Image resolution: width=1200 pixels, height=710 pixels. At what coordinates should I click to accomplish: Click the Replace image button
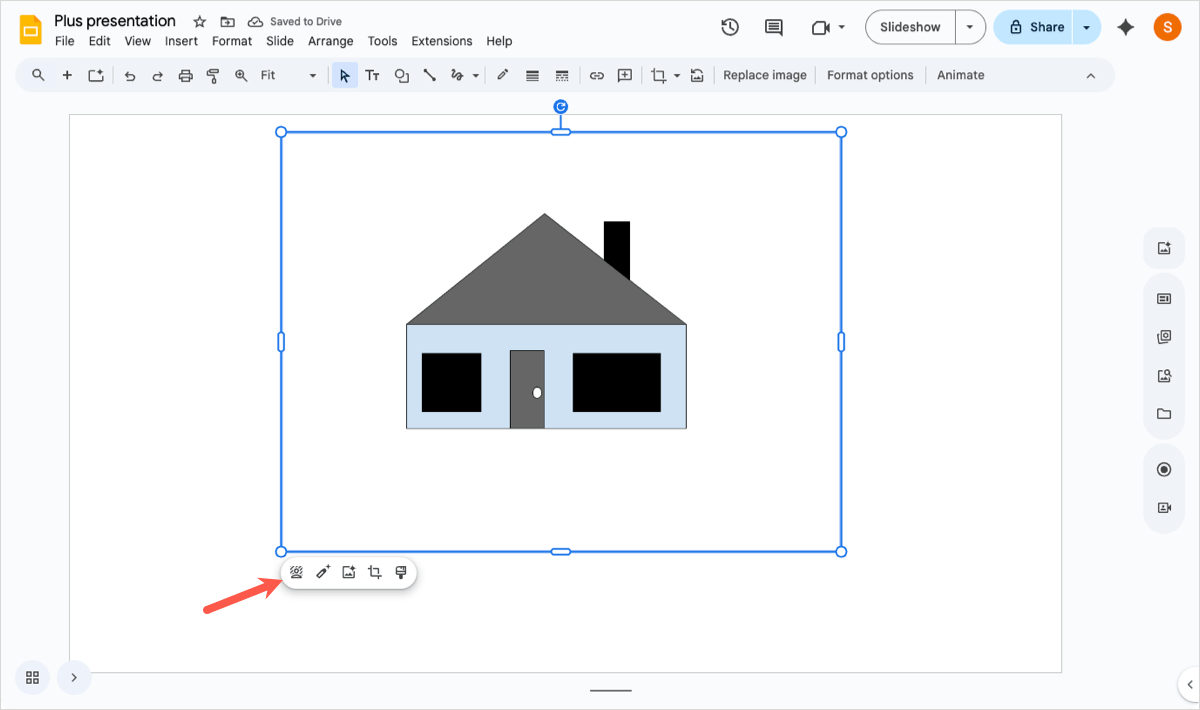(x=764, y=75)
